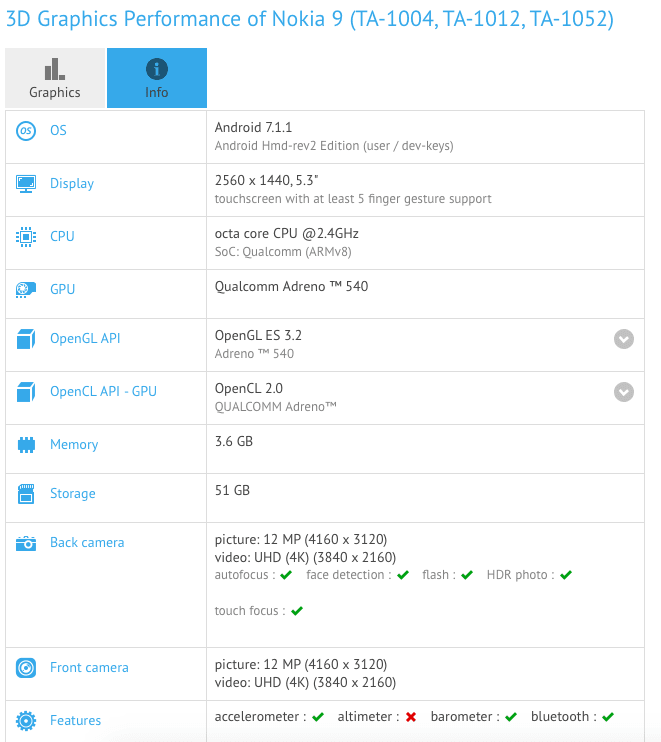
Task: Click the Qualcomm Adreno 540 GPU value
Action: (291, 287)
